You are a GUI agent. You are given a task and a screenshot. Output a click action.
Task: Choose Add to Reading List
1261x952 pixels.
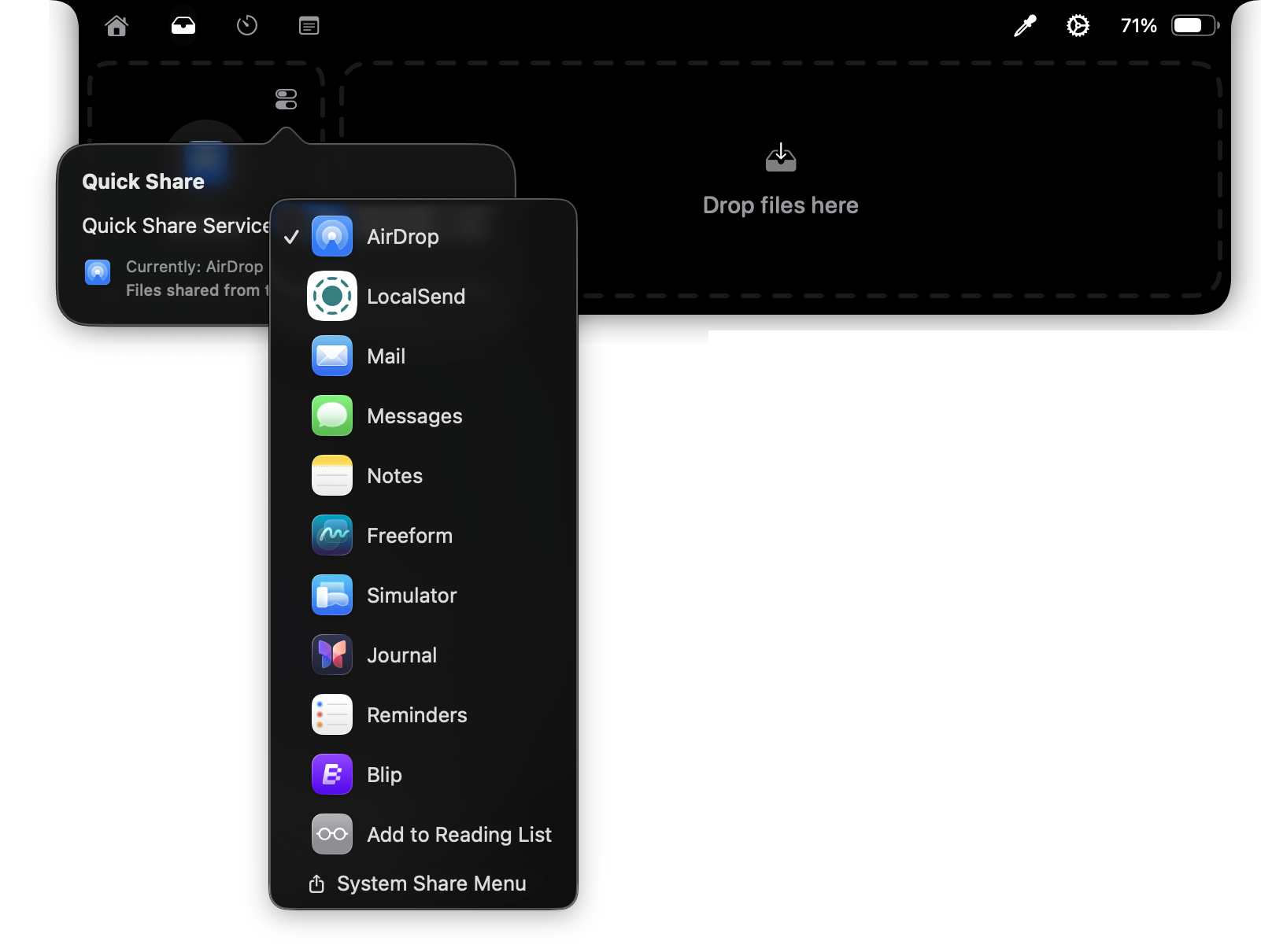pyautogui.click(x=423, y=835)
